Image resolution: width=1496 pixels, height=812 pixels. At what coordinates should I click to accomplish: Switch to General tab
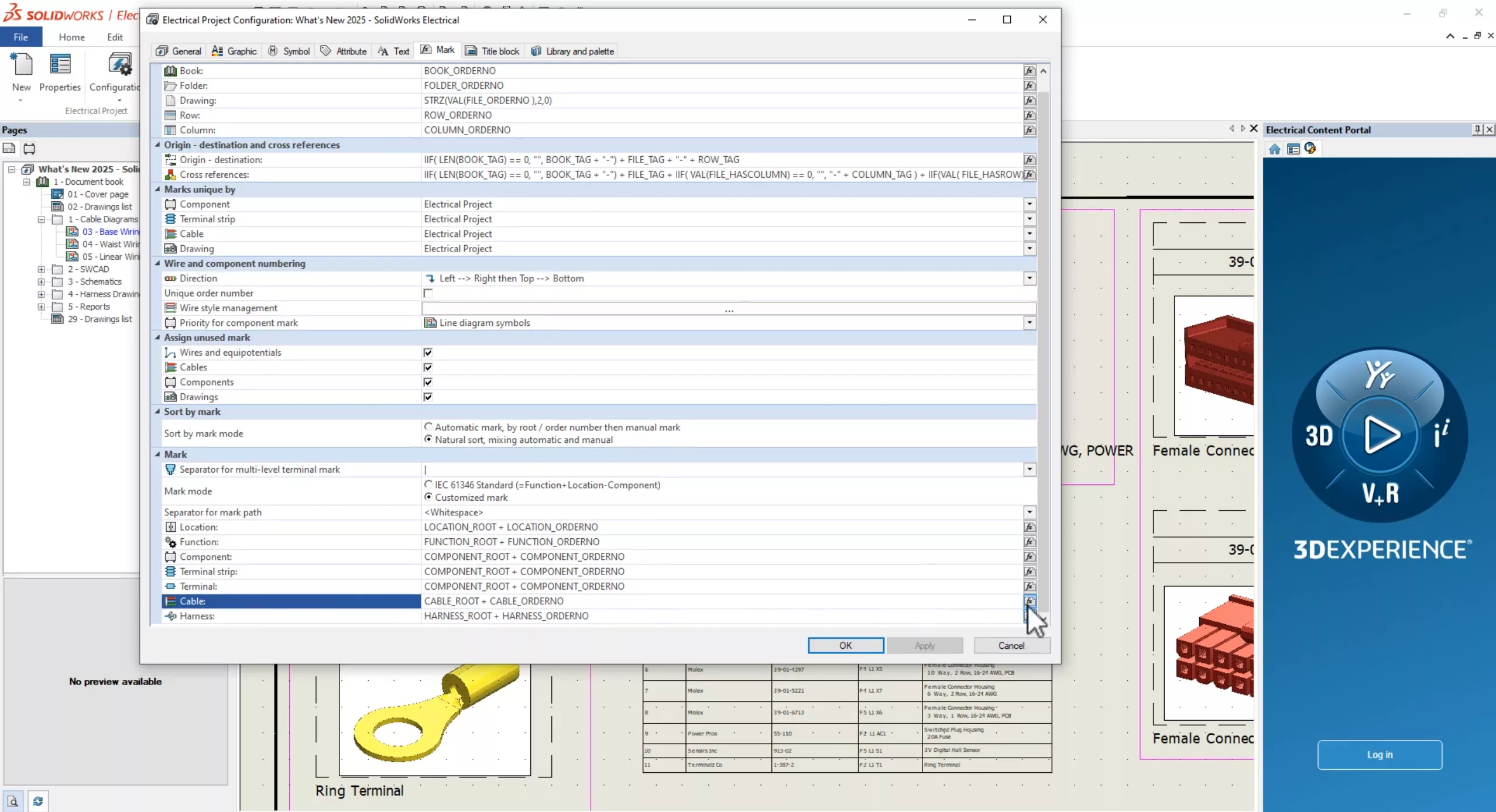pos(179,51)
